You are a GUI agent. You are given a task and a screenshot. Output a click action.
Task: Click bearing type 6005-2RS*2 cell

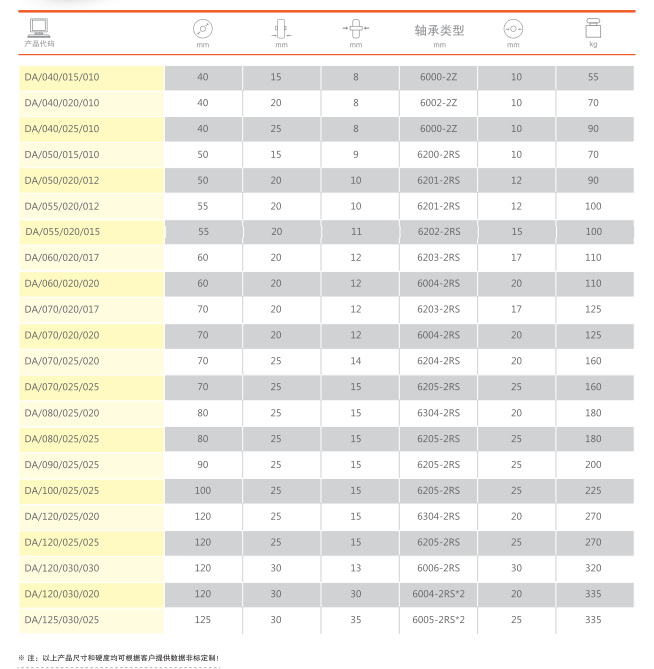click(x=438, y=620)
